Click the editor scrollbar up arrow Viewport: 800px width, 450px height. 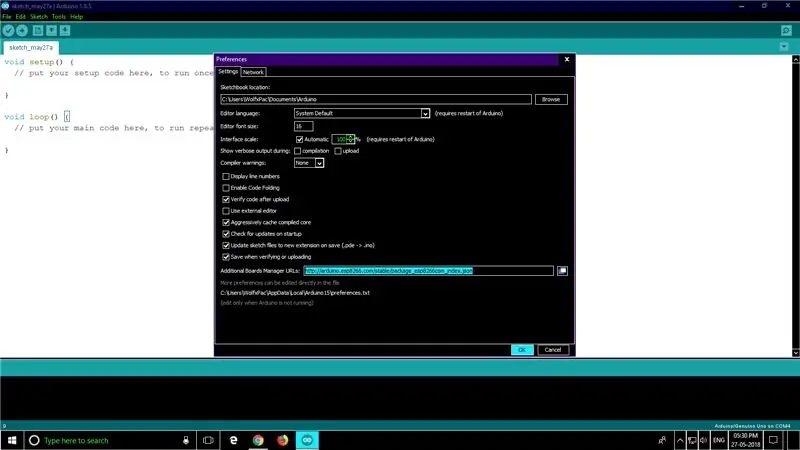click(x=795, y=60)
